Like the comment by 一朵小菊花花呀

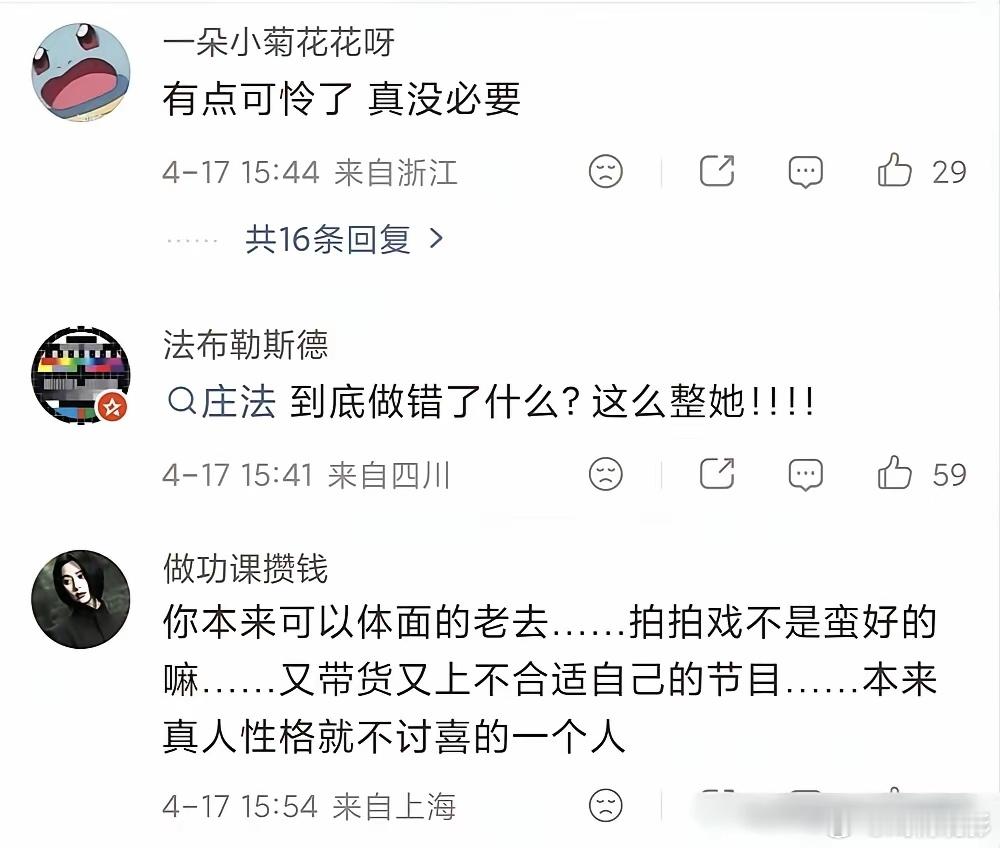click(x=894, y=170)
